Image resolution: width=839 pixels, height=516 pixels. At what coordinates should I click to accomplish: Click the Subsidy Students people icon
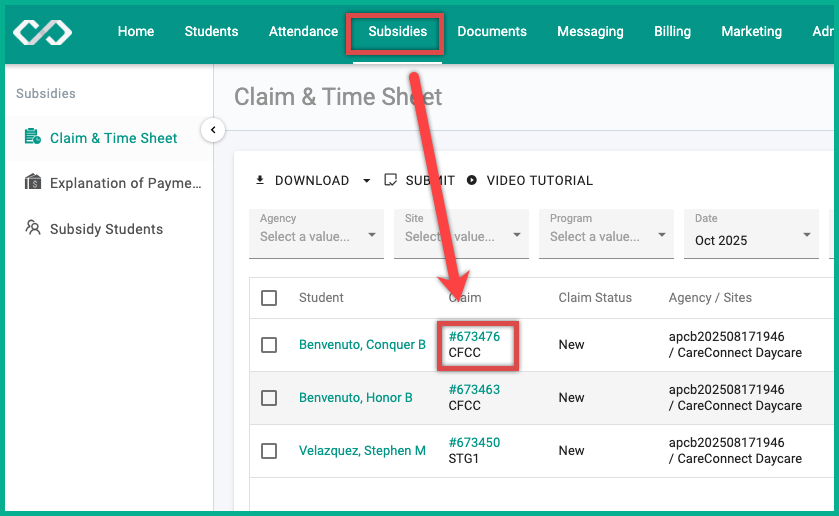pos(33,228)
